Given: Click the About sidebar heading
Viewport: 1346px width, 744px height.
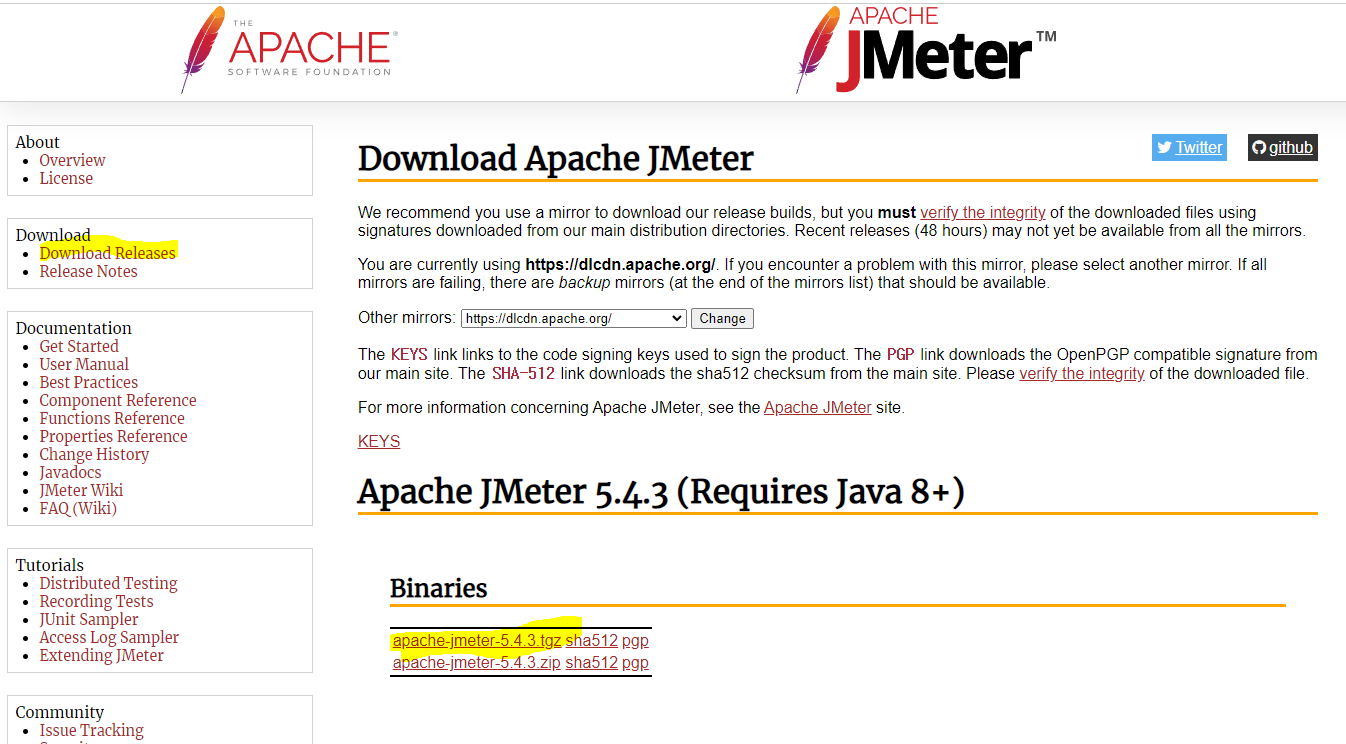Looking at the screenshot, I should [x=38, y=142].
